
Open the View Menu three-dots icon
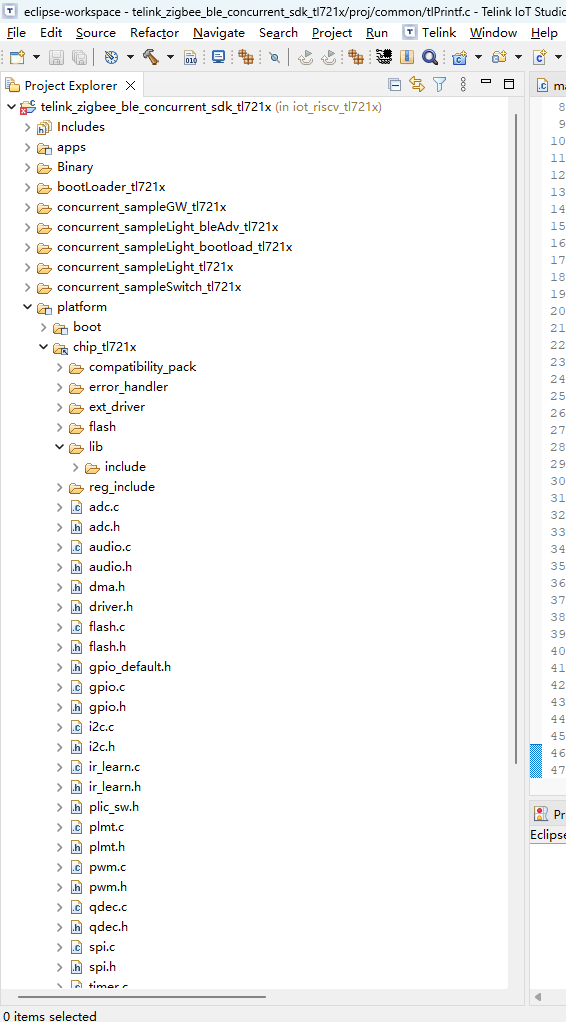coord(463,85)
